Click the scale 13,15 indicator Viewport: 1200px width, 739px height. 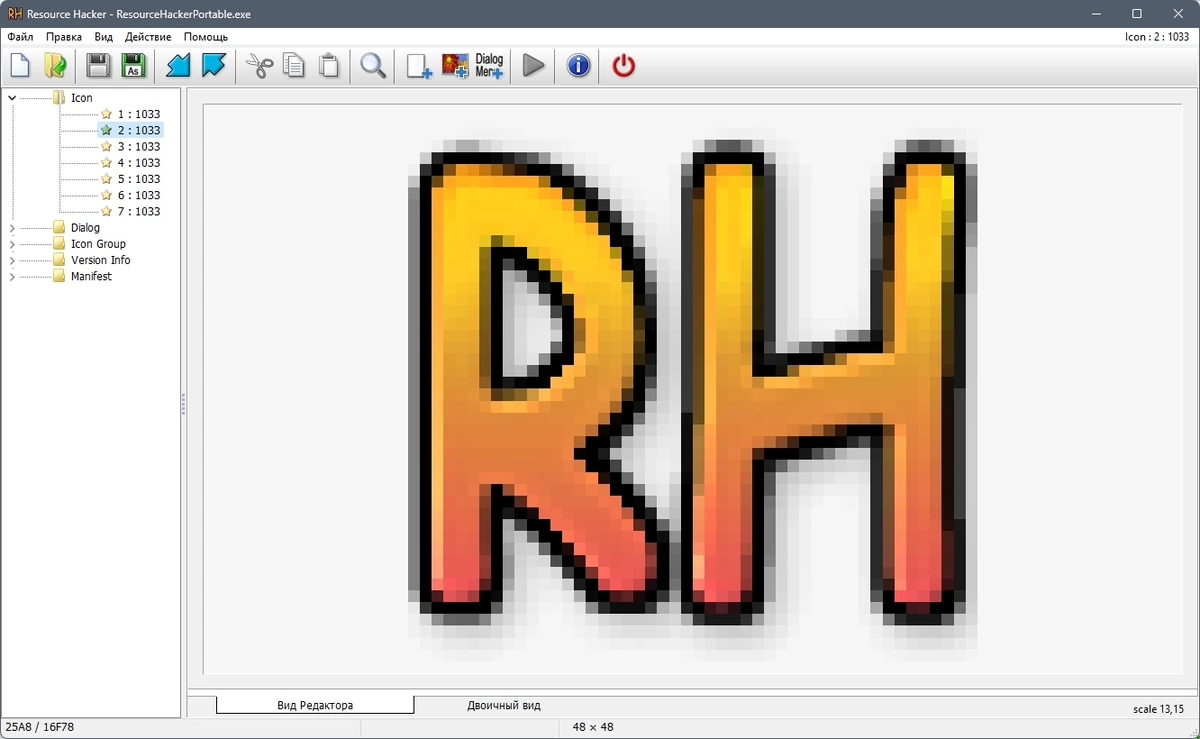tap(1158, 709)
